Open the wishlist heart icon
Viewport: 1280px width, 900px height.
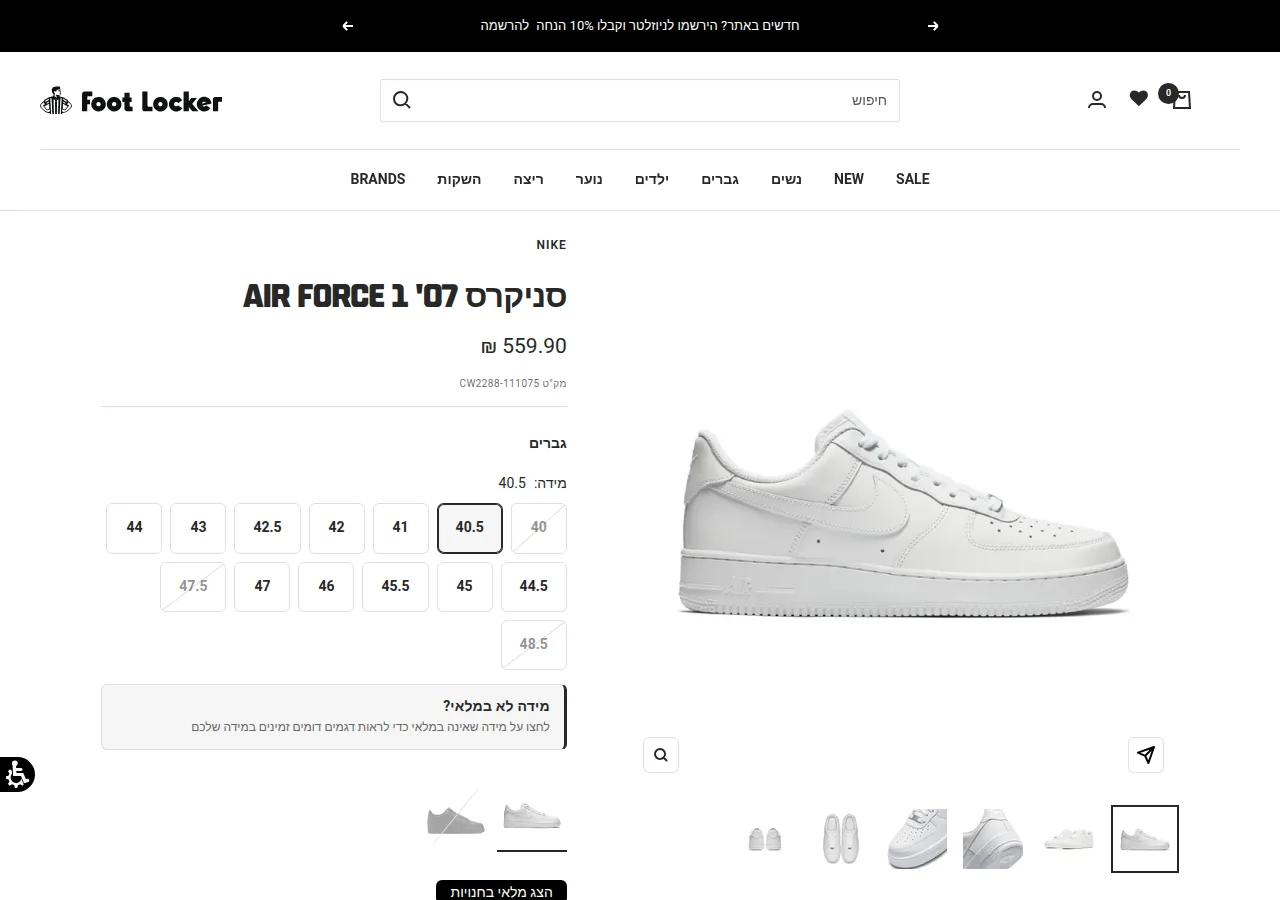(x=1139, y=98)
